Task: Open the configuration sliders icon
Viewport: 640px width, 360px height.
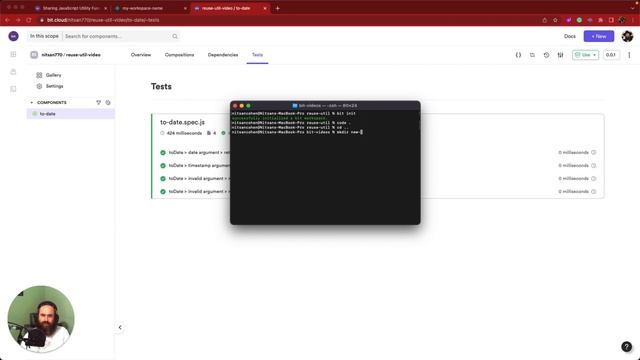Action: [560, 55]
